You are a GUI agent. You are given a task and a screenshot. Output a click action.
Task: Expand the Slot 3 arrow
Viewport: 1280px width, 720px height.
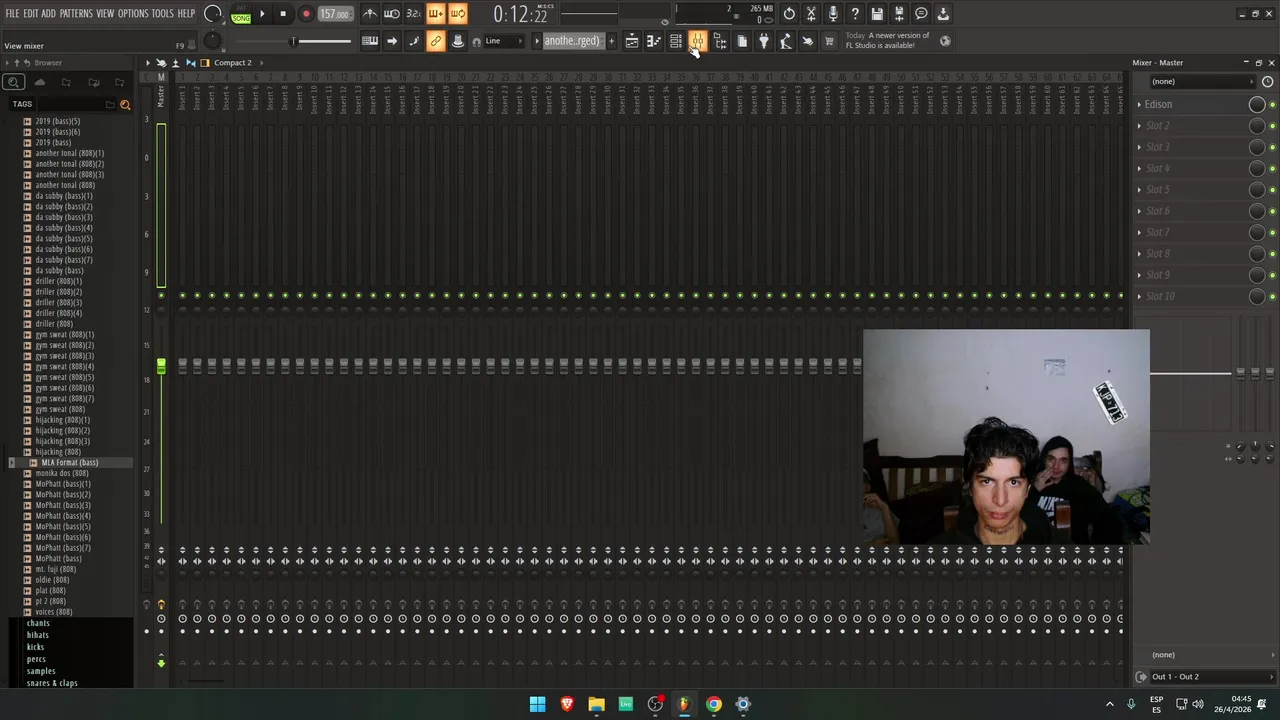(x=1139, y=147)
